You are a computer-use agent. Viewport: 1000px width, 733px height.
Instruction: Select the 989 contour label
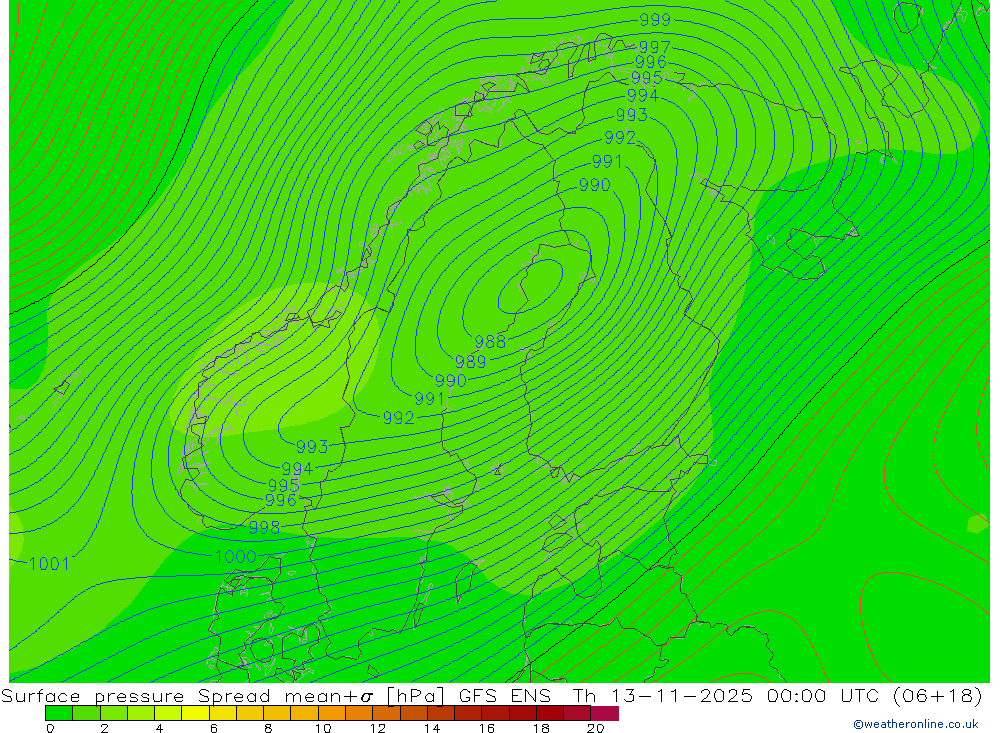point(471,362)
